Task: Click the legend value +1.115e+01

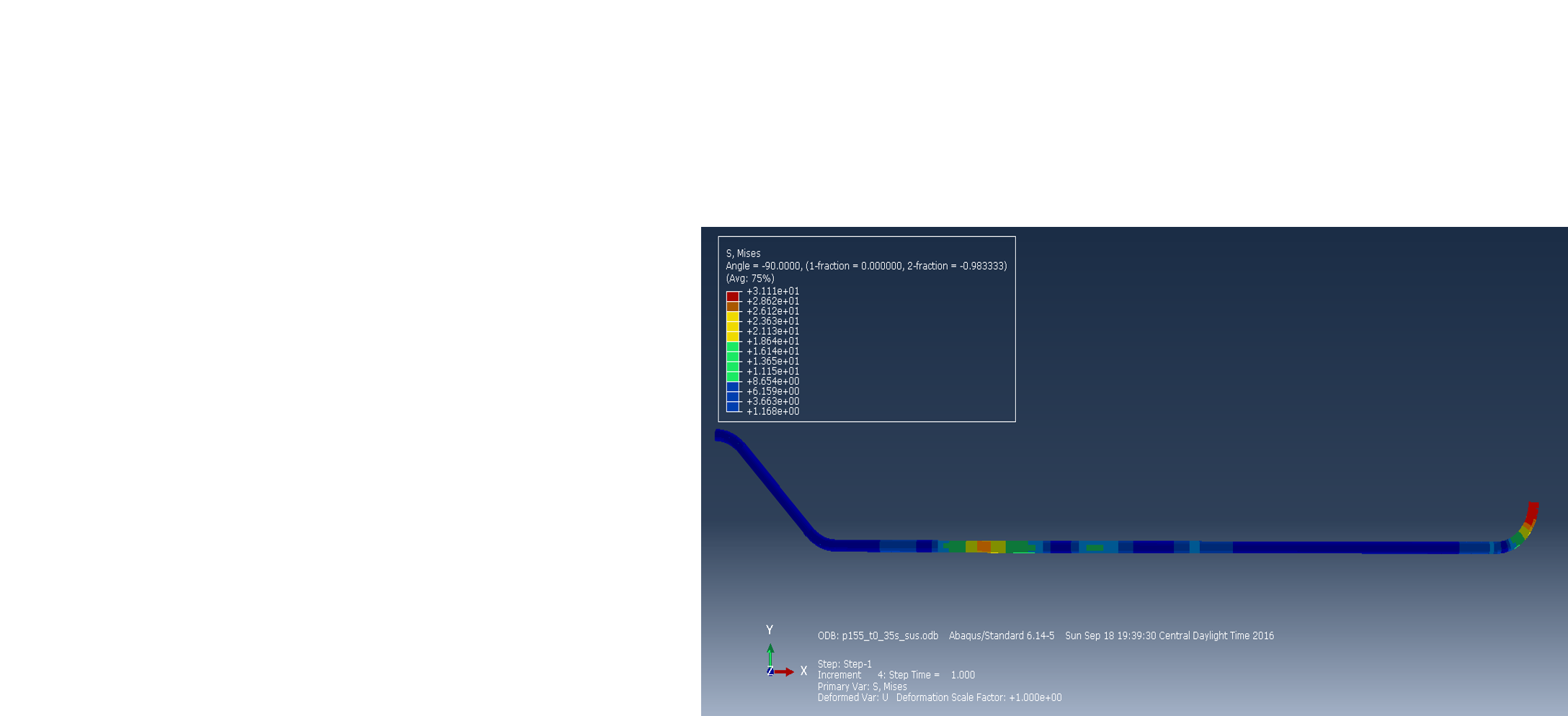Action: (x=772, y=372)
